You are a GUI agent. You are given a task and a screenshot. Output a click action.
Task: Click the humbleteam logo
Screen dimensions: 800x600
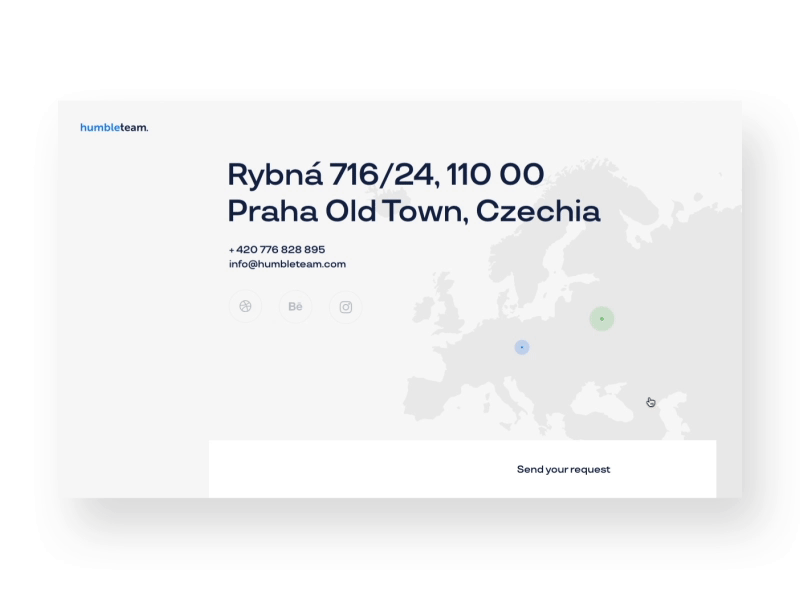[x=114, y=127]
